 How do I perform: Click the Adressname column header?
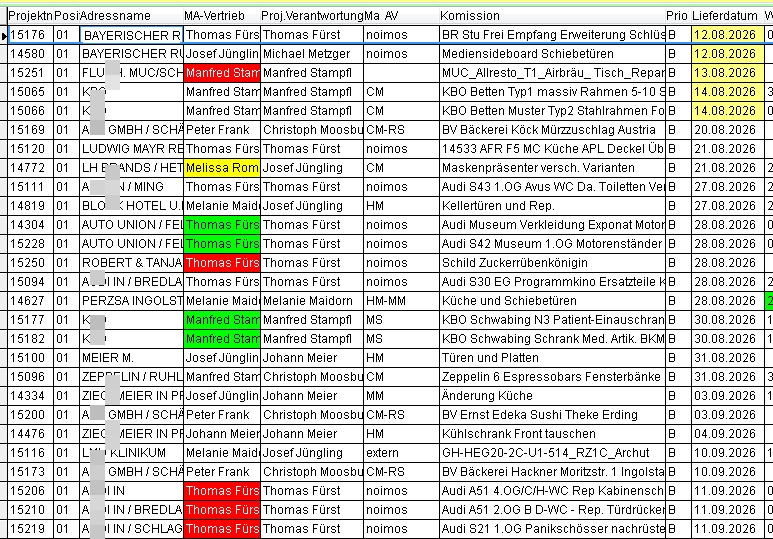click(x=131, y=16)
